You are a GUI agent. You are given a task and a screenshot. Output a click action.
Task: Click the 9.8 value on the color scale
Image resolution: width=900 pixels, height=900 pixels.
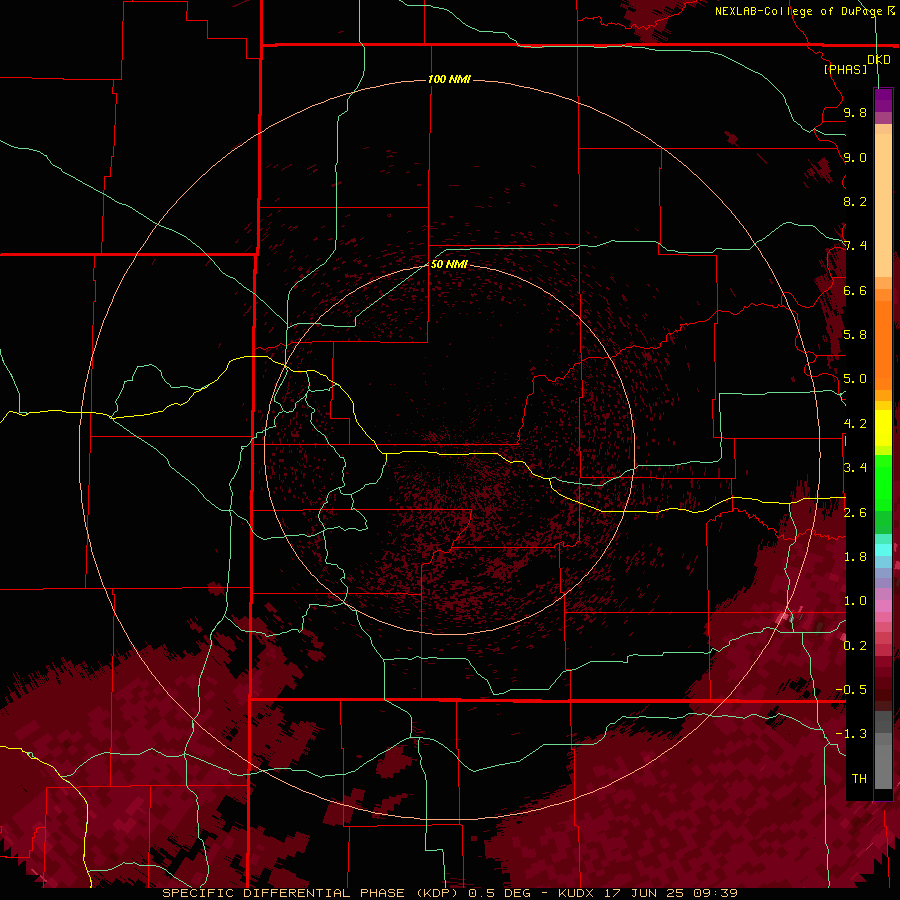(x=855, y=112)
